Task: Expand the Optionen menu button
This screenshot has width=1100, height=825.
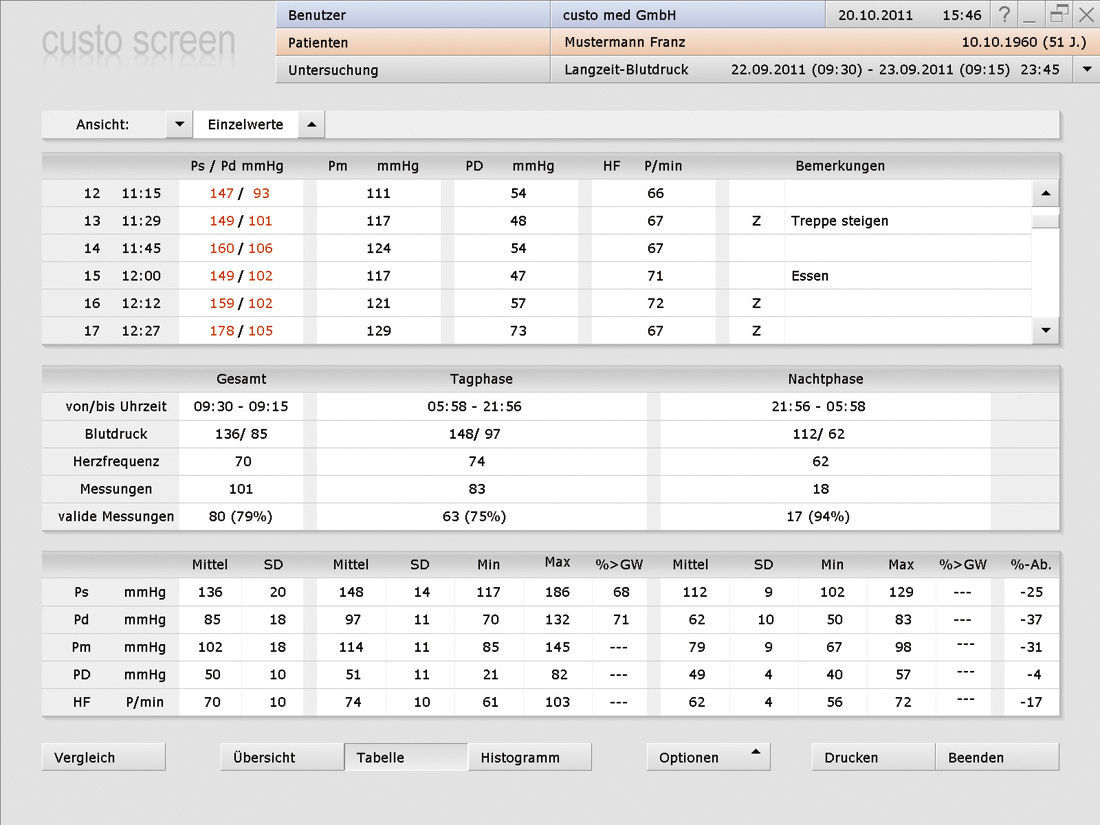Action: point(709,757)
